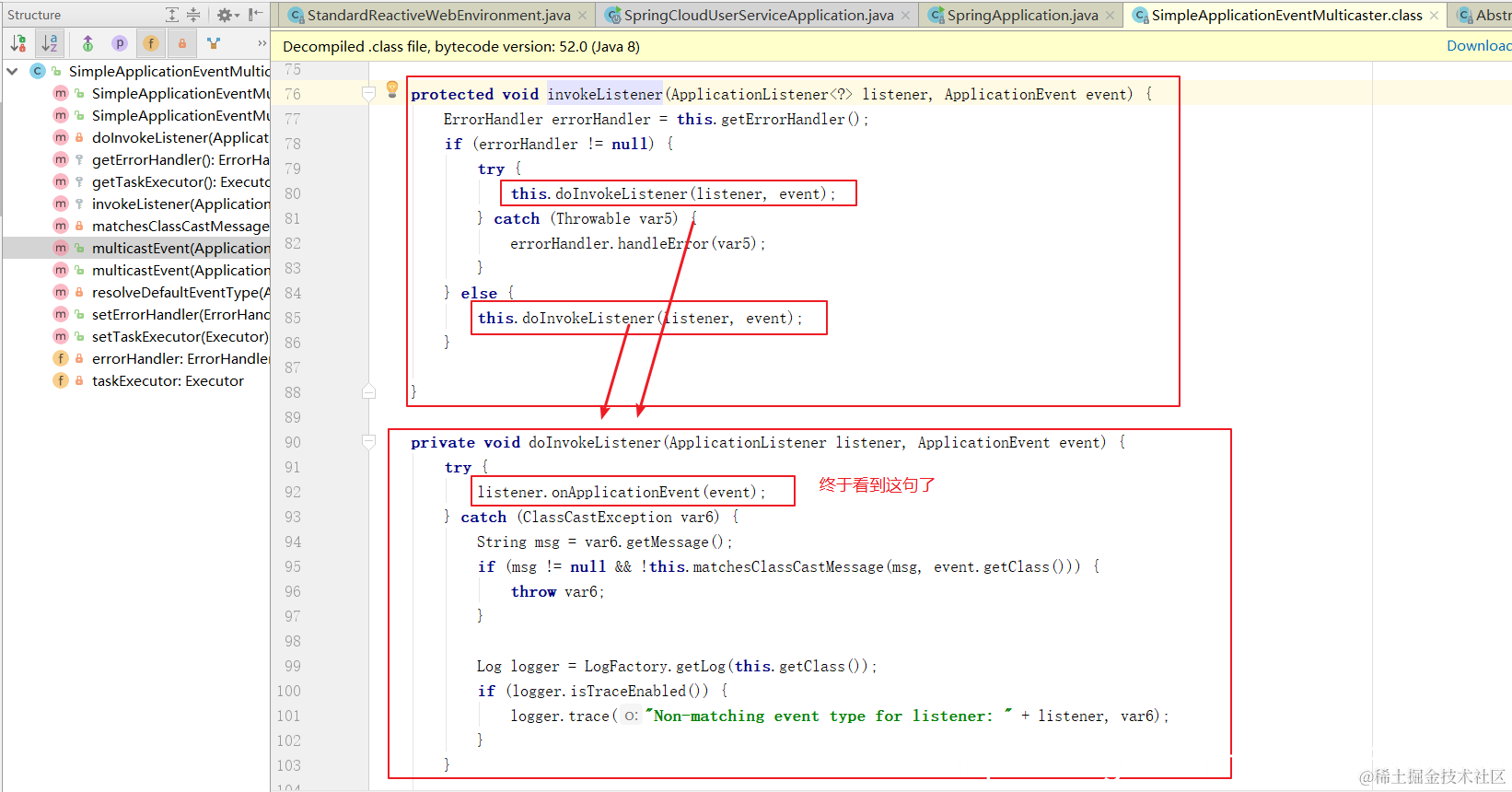This screenshot has height=792, width=1512.
Task: Collapse doInvokeListener fold marker at line 90
Action: (368, 442)
